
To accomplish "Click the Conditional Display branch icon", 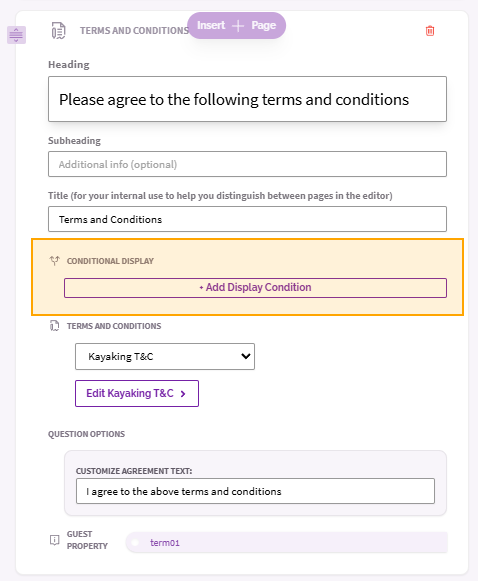I will coord(54,261).
